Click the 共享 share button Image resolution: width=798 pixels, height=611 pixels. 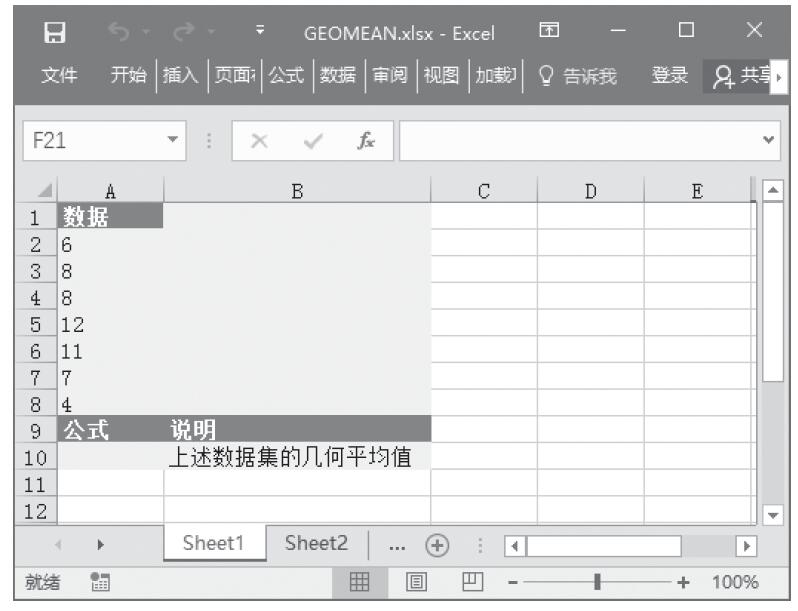(x=741, y=76)
